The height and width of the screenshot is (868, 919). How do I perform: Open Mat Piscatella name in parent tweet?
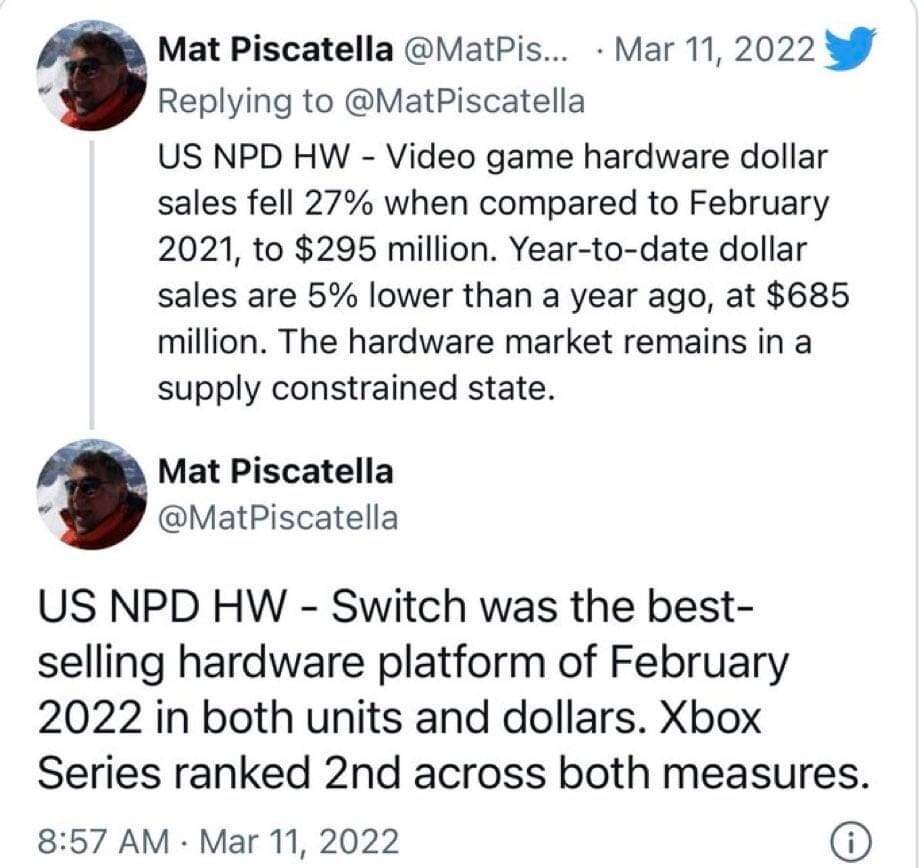point(275,49)
